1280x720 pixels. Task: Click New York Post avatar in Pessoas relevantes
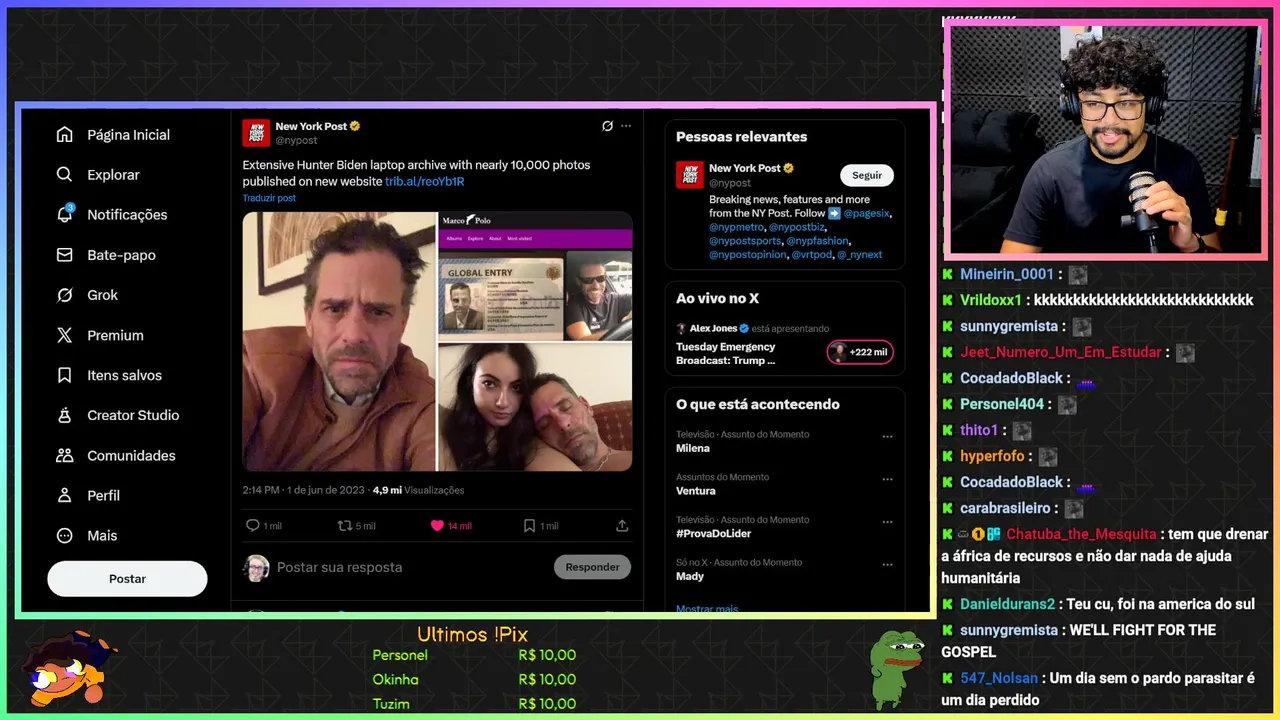coord(689,175)
